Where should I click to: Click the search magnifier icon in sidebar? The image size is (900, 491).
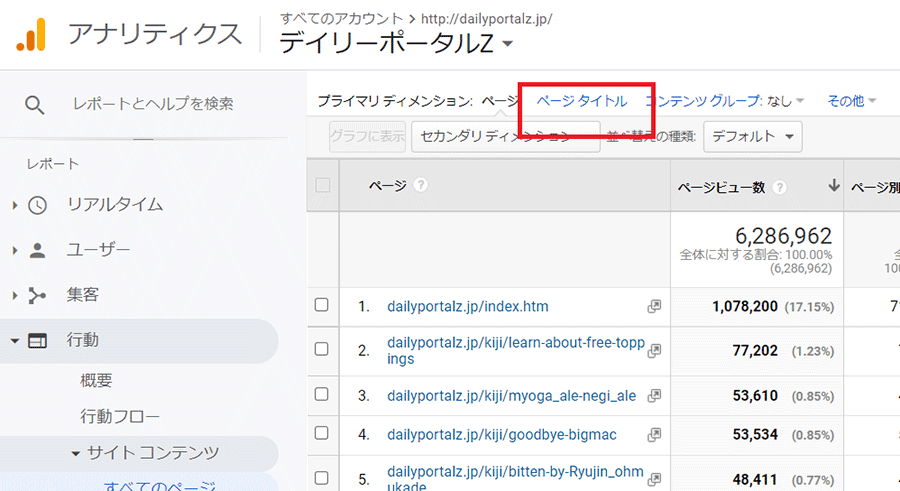[34, 105]
